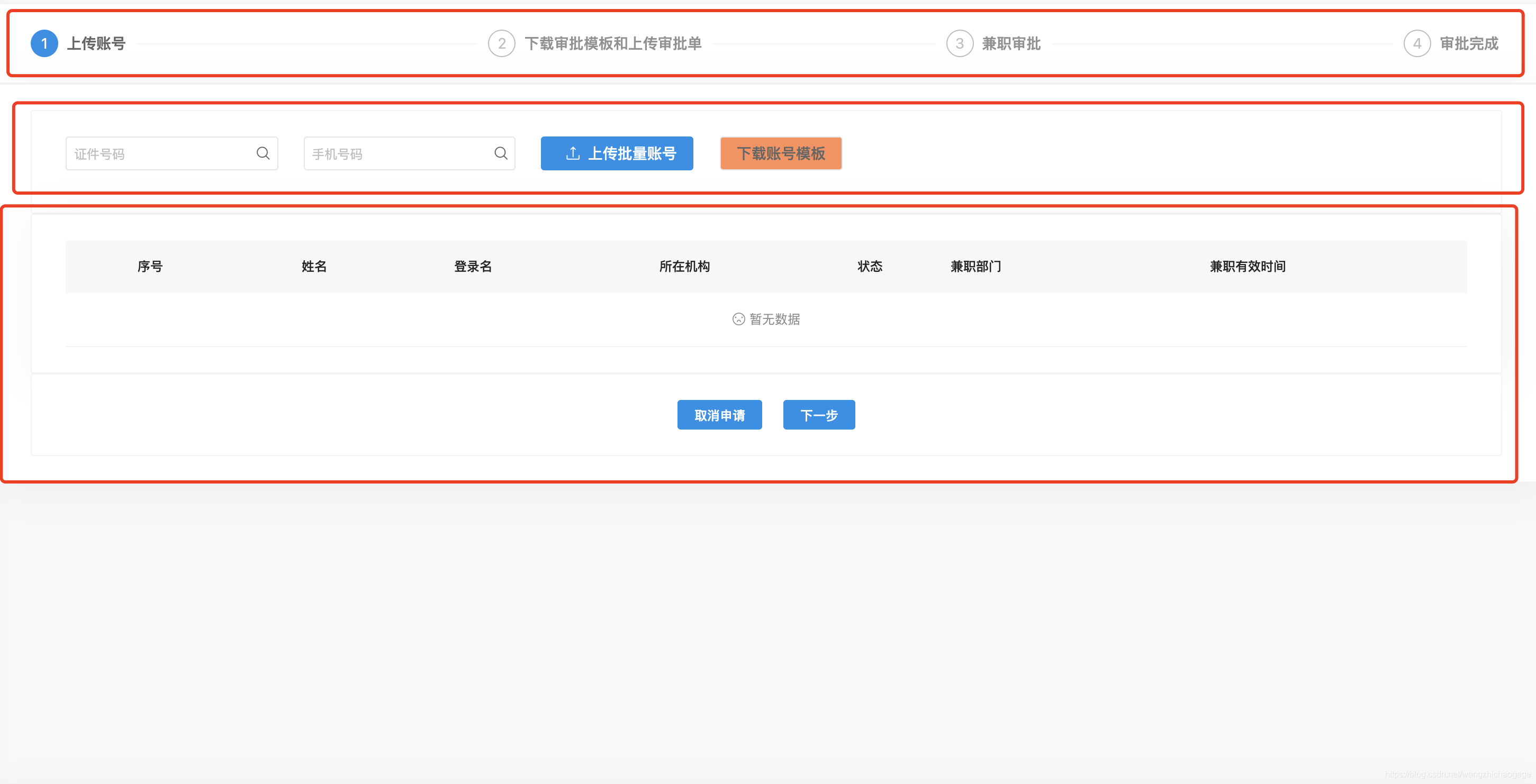The width and height of the screenshot is (1536, 784).
Task: Click the upload arrow icon
Action: coord(572,153)
